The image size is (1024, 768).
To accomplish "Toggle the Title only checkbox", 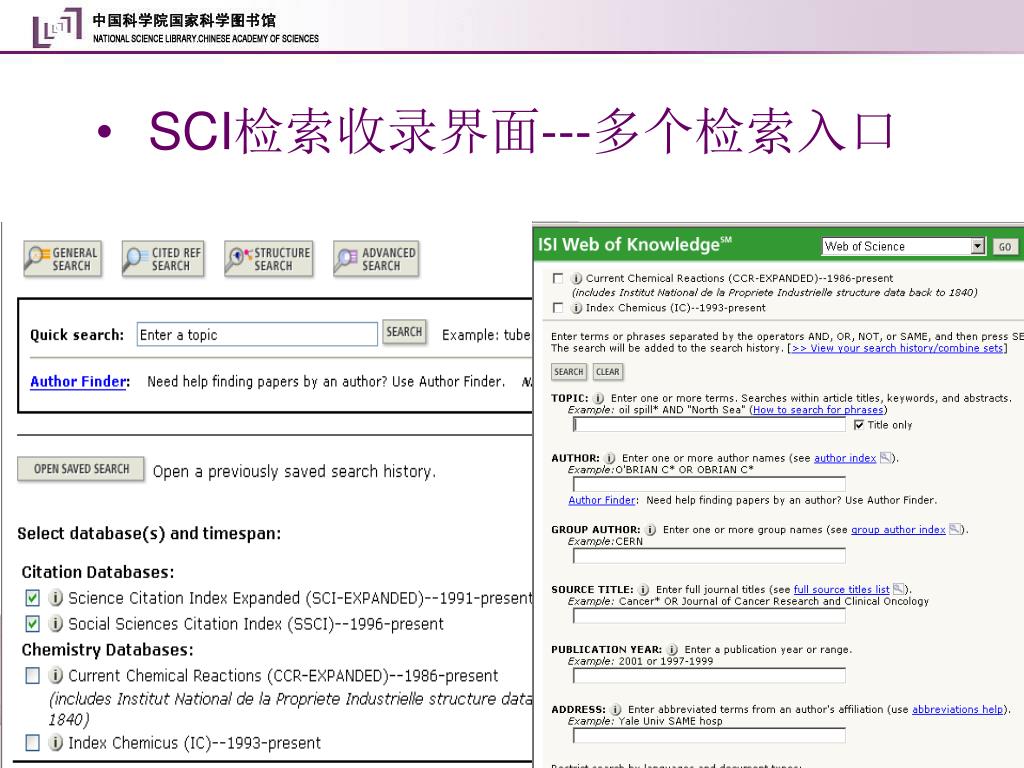I will coord(859,424).
